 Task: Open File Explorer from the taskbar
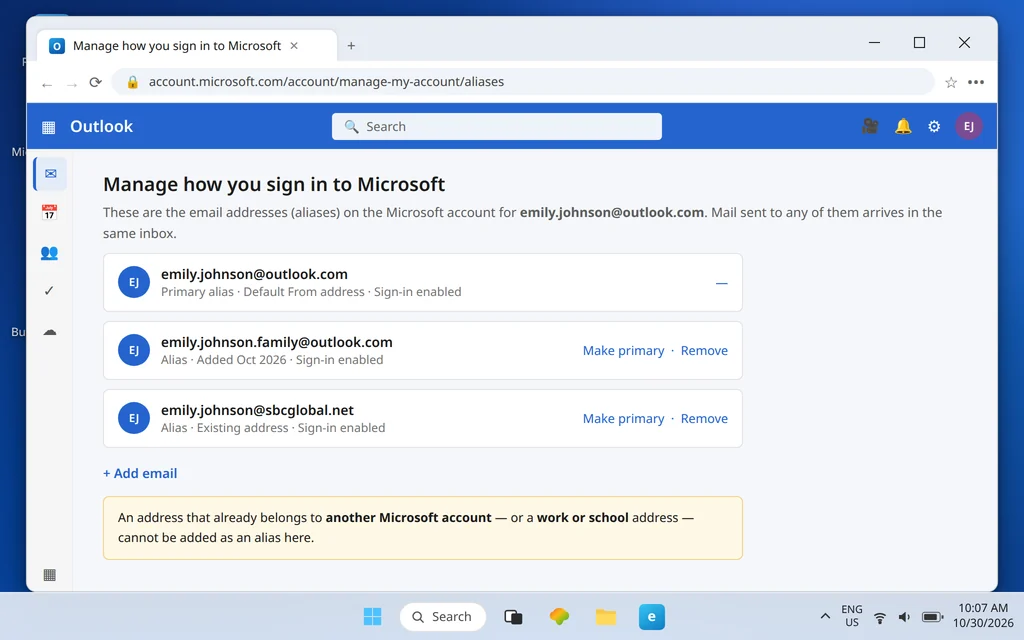(605, 616)
